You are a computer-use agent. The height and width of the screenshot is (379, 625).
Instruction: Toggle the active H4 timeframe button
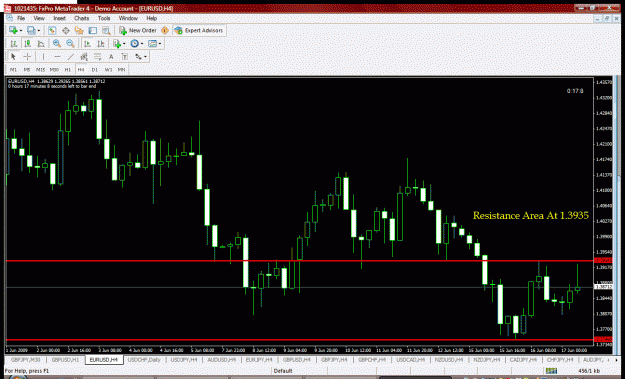(81, 69)
